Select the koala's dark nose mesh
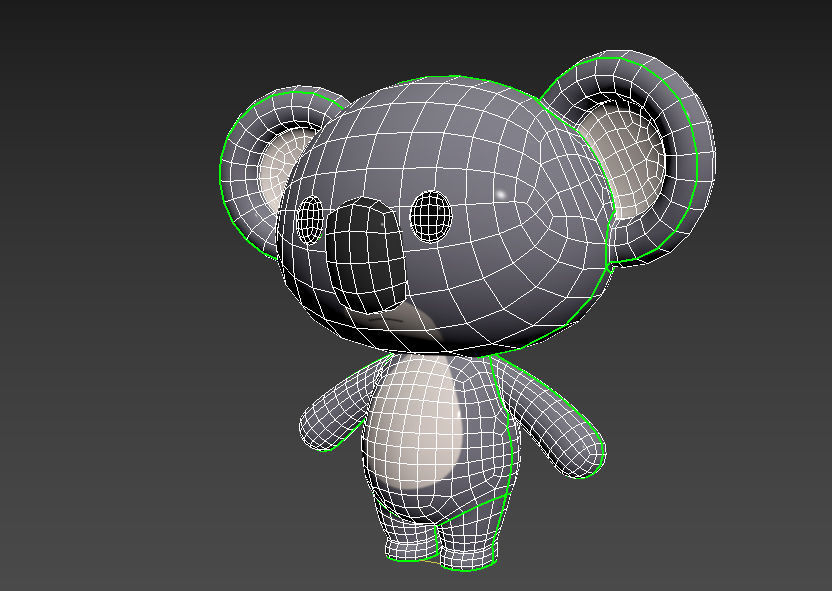The width and height of the screenshot is (832, 591). [x=366, y=255]
